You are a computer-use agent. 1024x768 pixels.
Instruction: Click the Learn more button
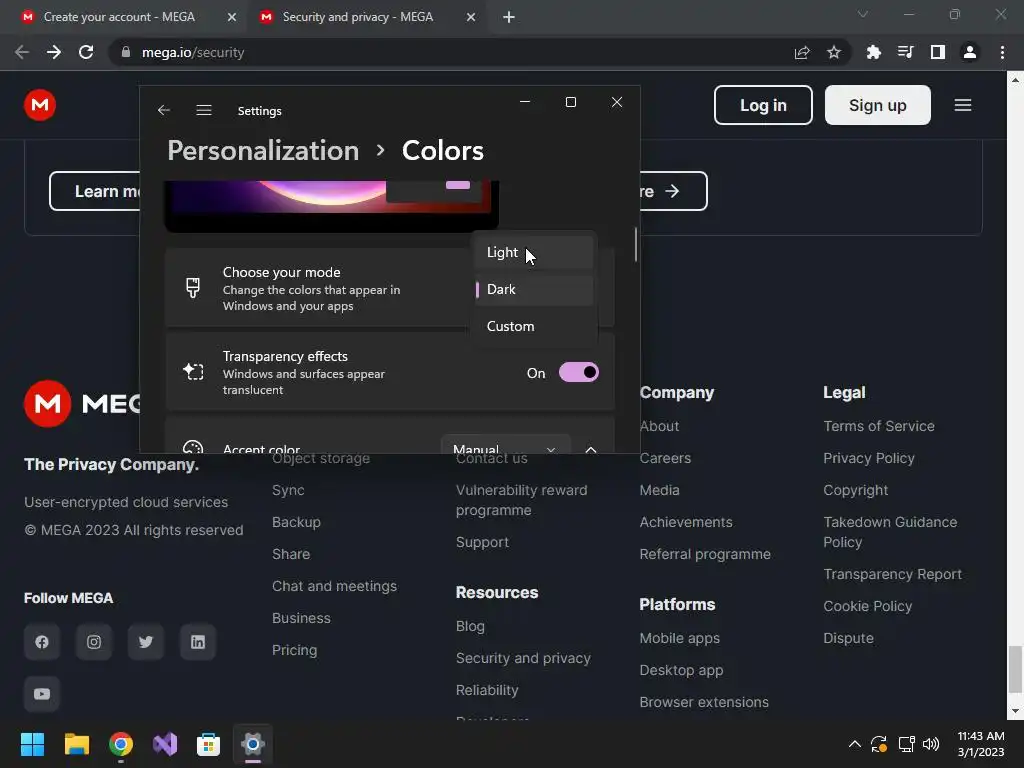[95, 191]
